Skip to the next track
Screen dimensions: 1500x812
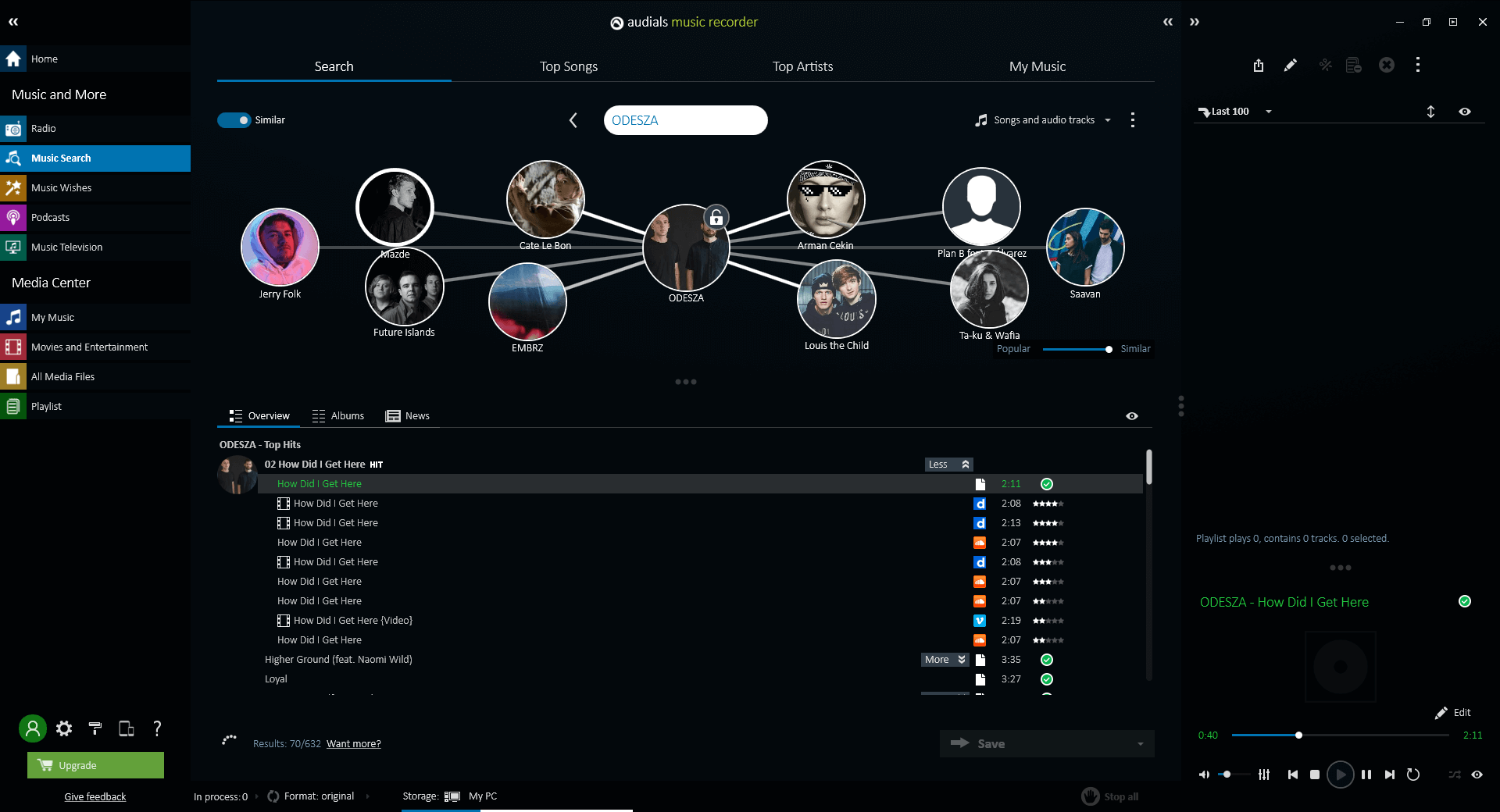pos(1390,775)
